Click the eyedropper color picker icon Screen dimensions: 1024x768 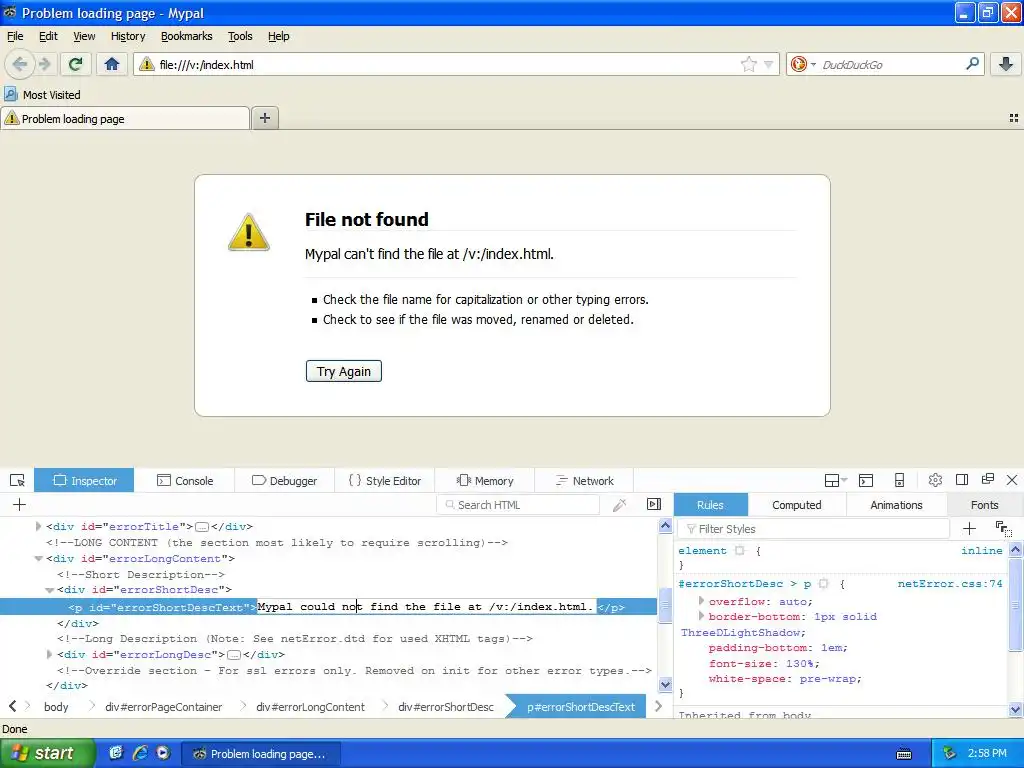click(620, 505)
